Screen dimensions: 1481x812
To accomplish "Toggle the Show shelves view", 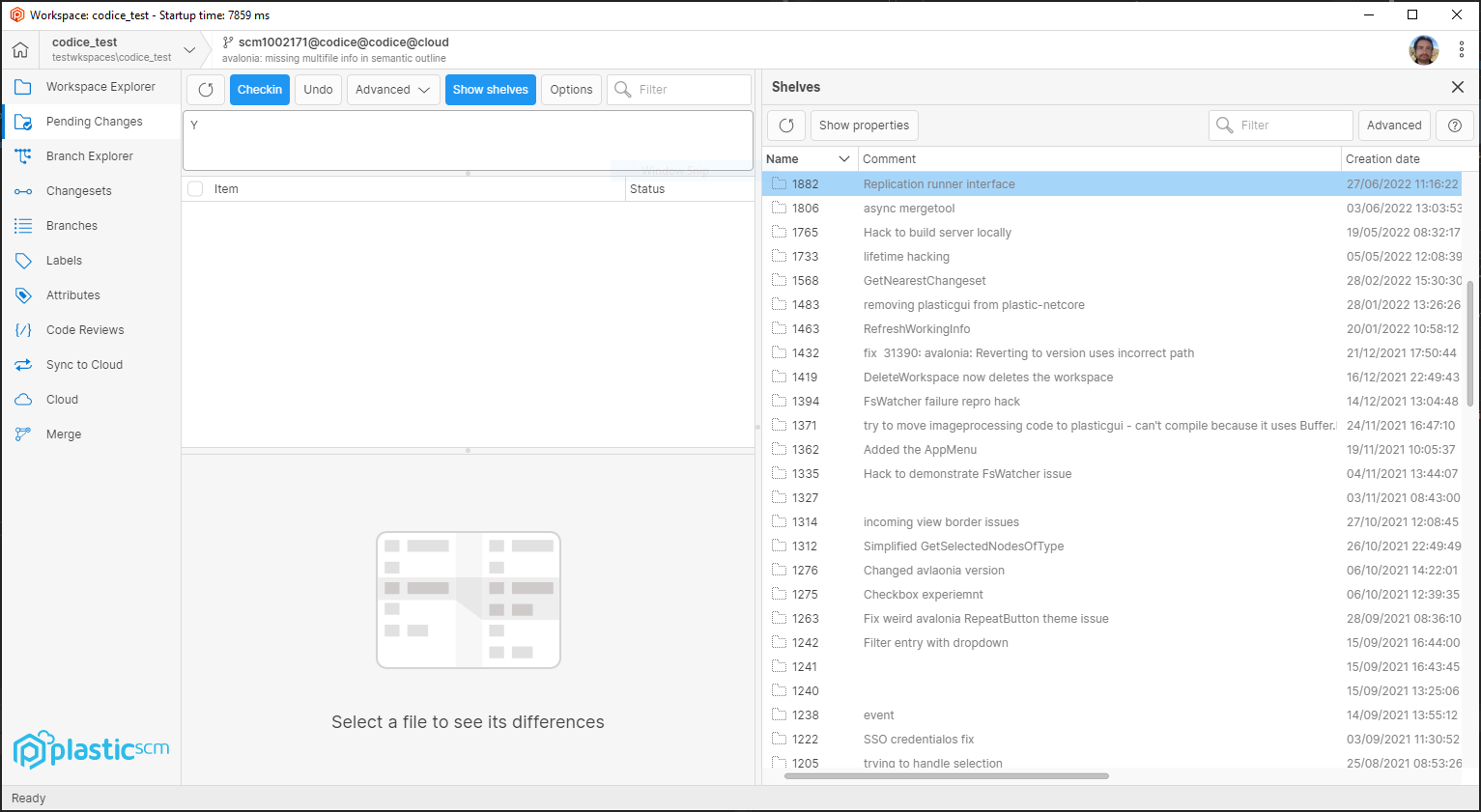I will [x=490, y=89].
